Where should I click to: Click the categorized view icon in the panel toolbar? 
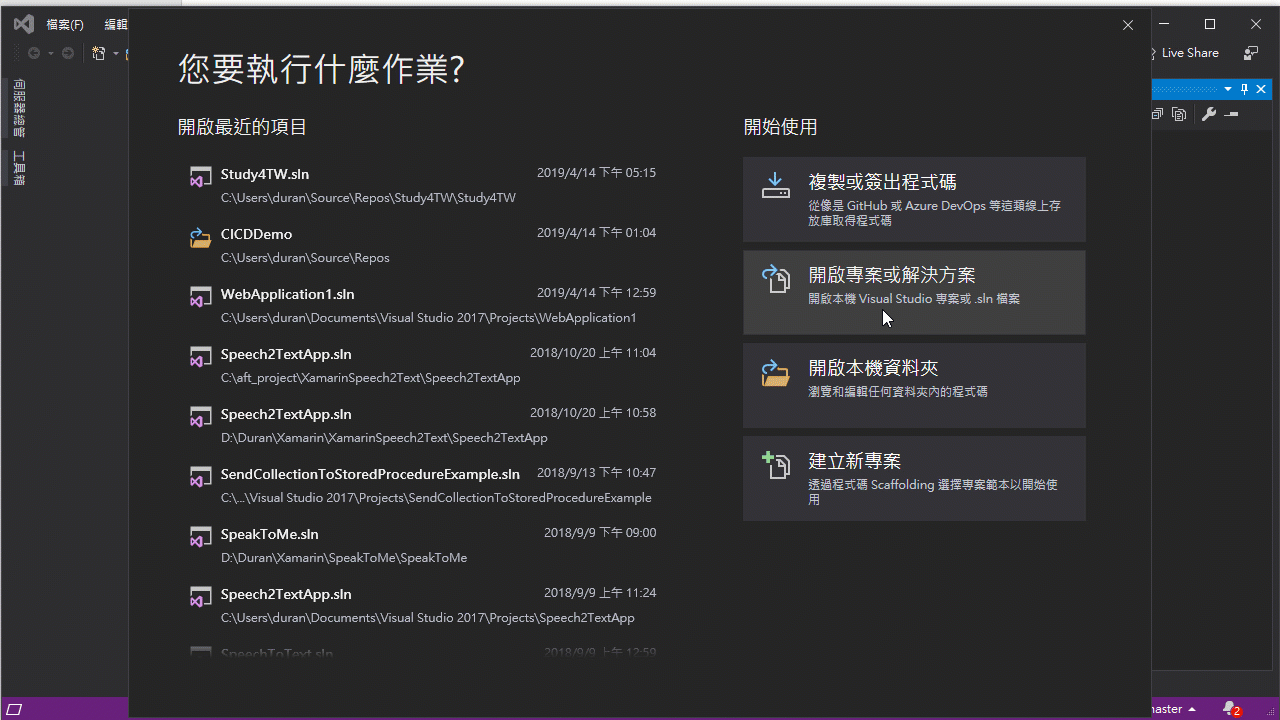[1156, 114]
